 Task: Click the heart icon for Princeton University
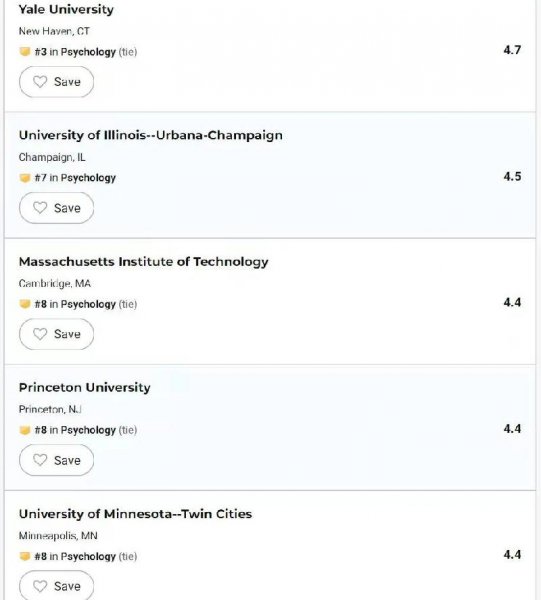40,460
